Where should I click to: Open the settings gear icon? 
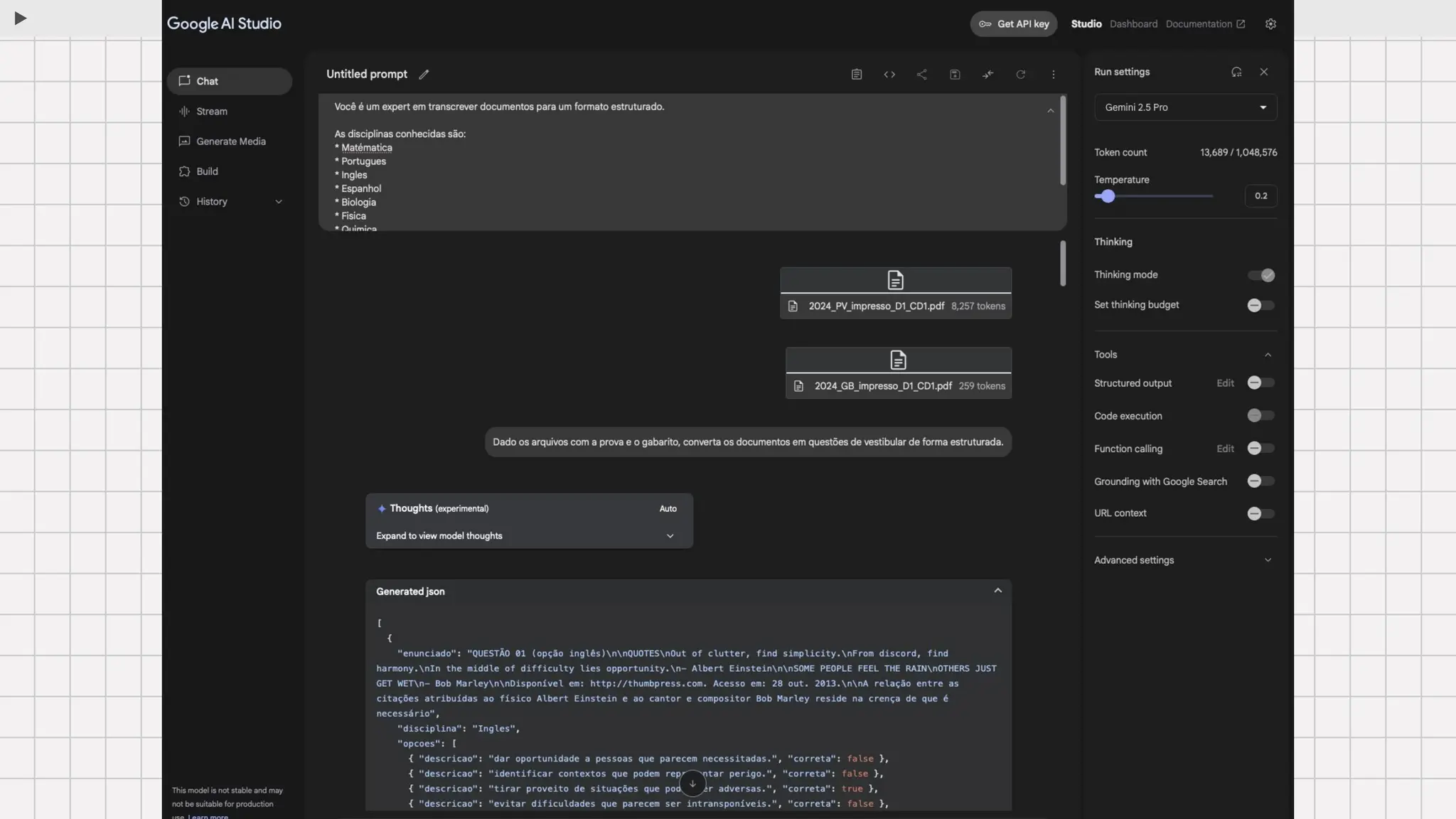pyautogui.click(x=1270, y=24)
